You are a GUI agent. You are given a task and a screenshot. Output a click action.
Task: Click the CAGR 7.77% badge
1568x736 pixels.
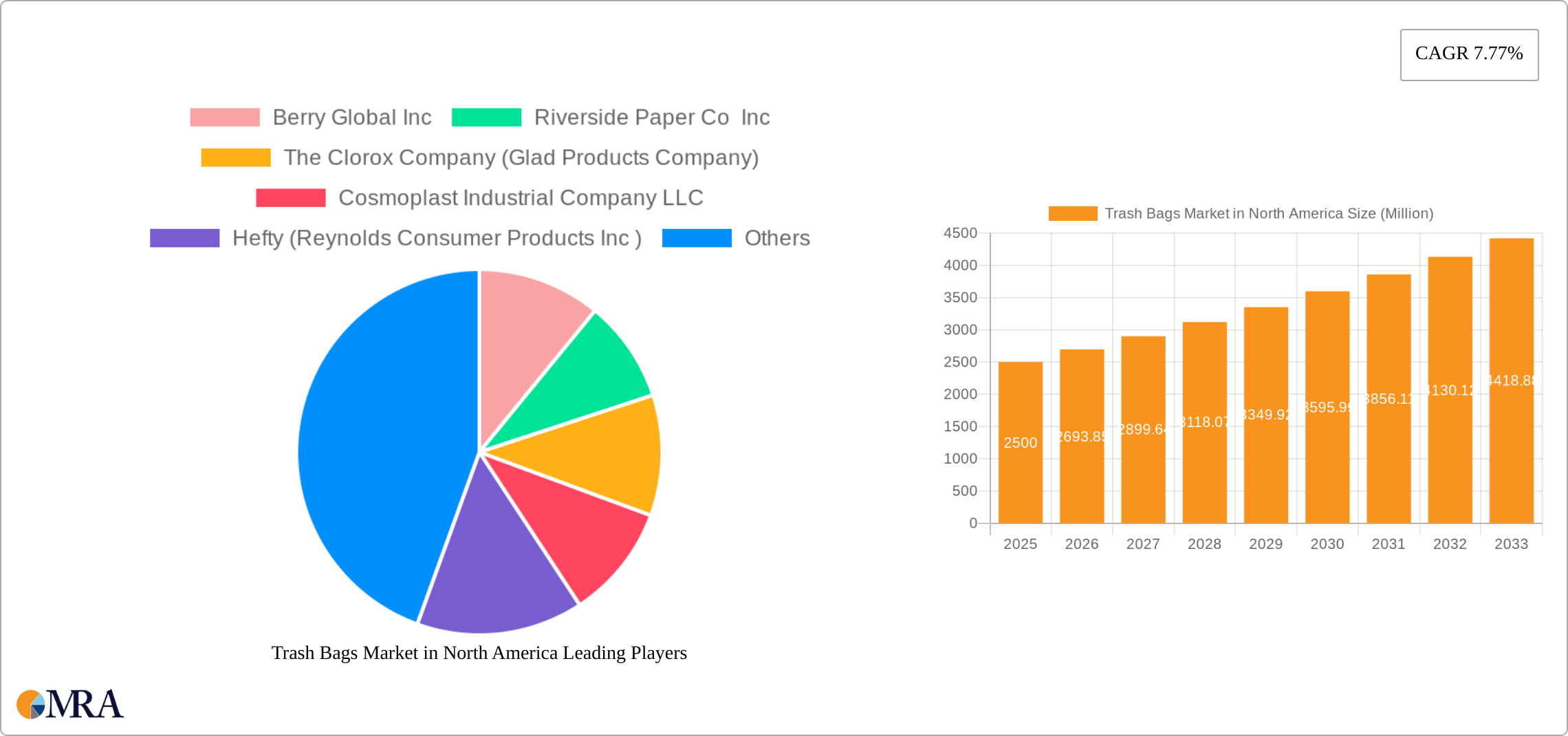pyautogui.click(x=1469, y=54)
